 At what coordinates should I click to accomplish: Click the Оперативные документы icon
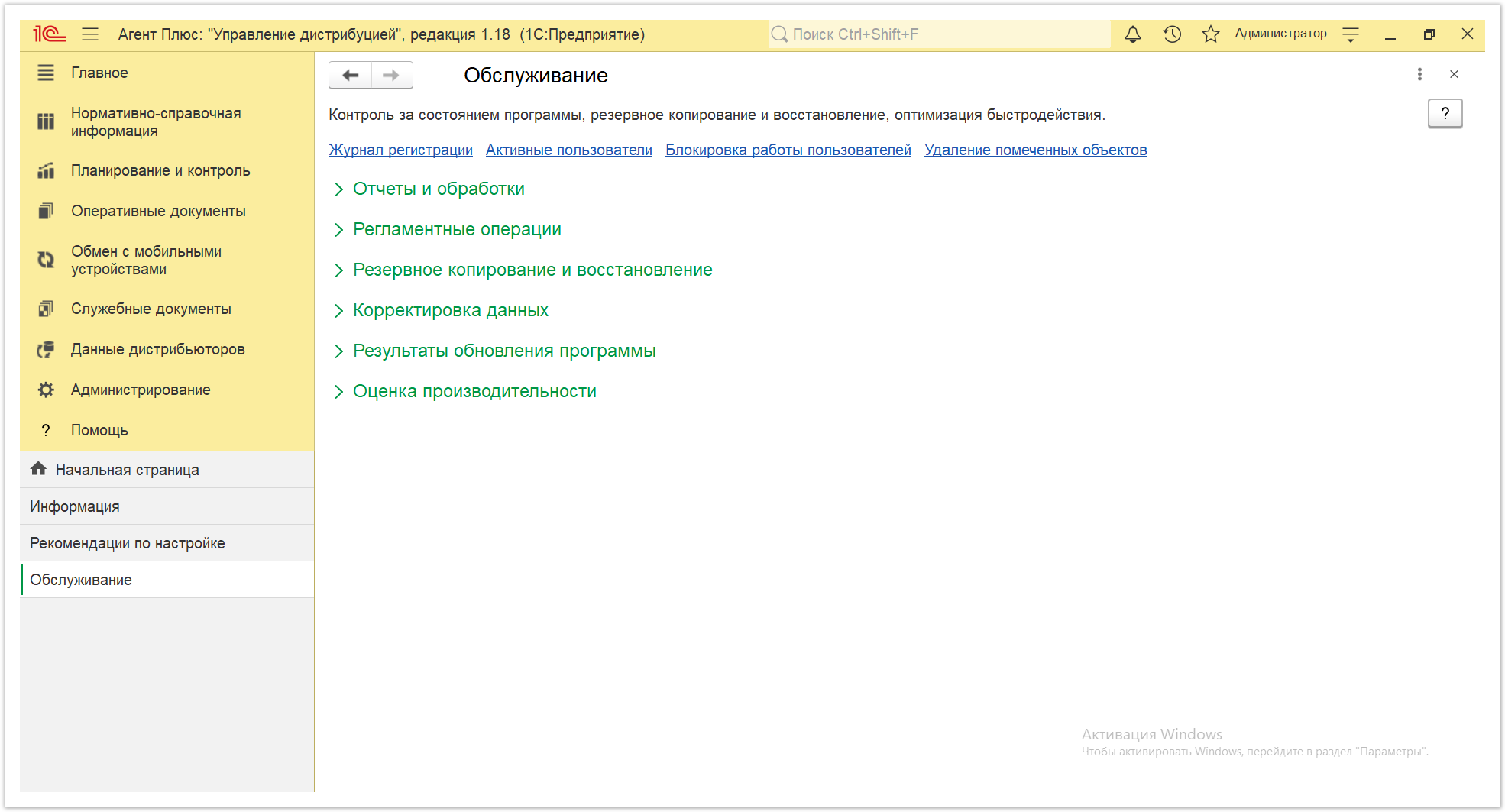[46, 211]
